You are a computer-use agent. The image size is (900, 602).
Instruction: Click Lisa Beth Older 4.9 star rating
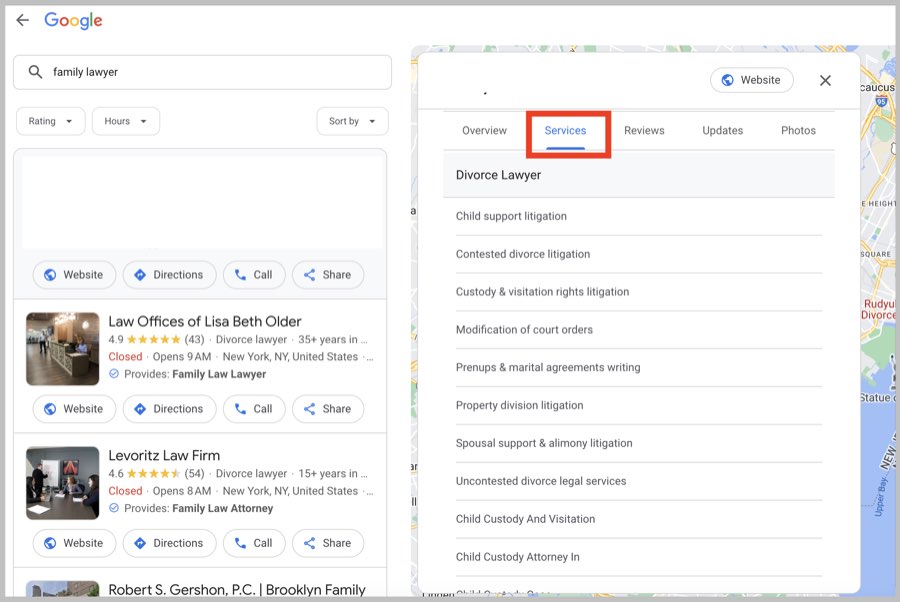pos(156,340)
